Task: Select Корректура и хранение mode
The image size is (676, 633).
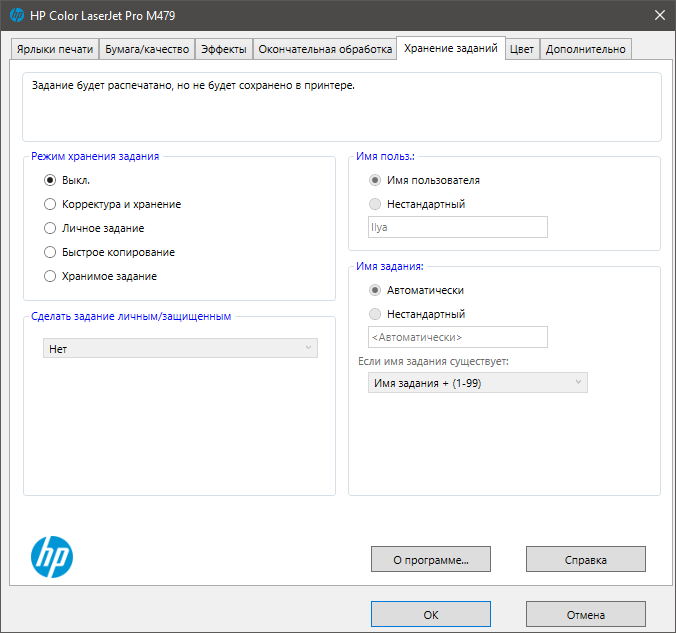Action: pyautogui.click(x=50, y=204)
